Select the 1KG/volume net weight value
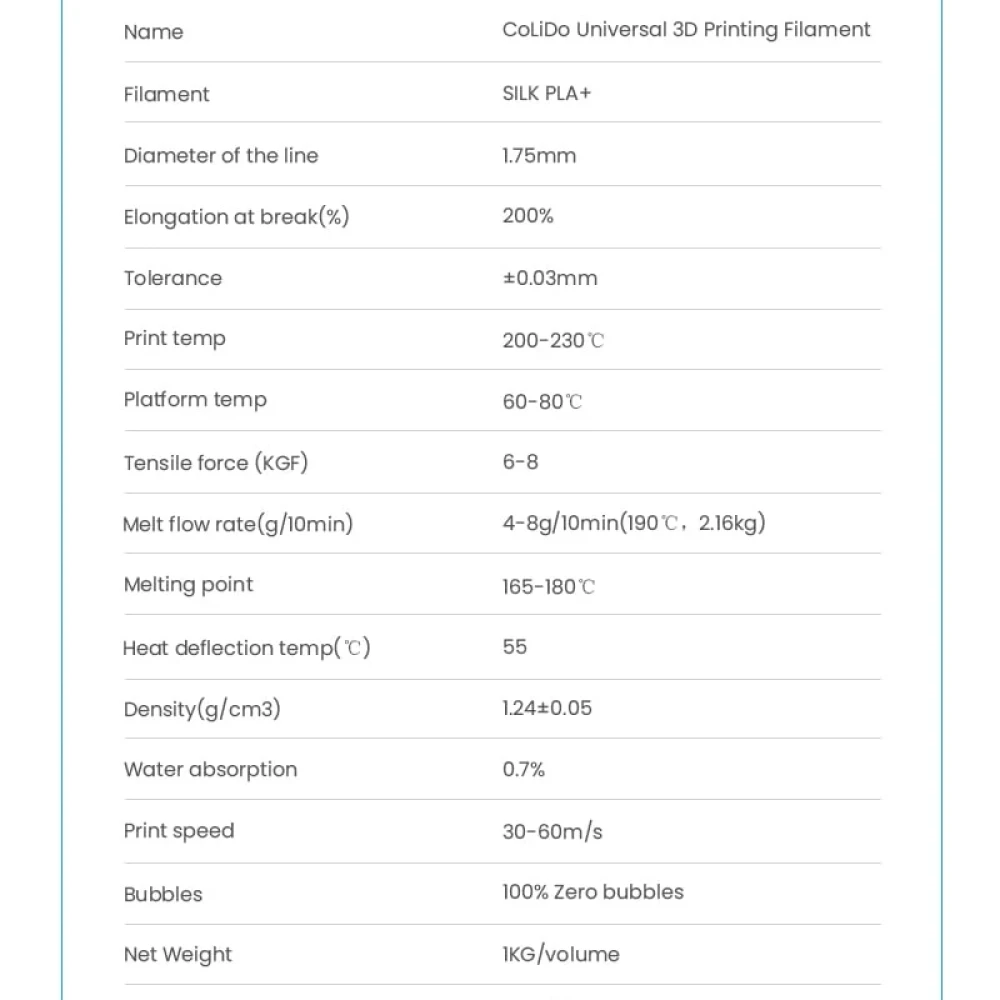Viewport: 1000px width, 1000px height. click(561, 954)
